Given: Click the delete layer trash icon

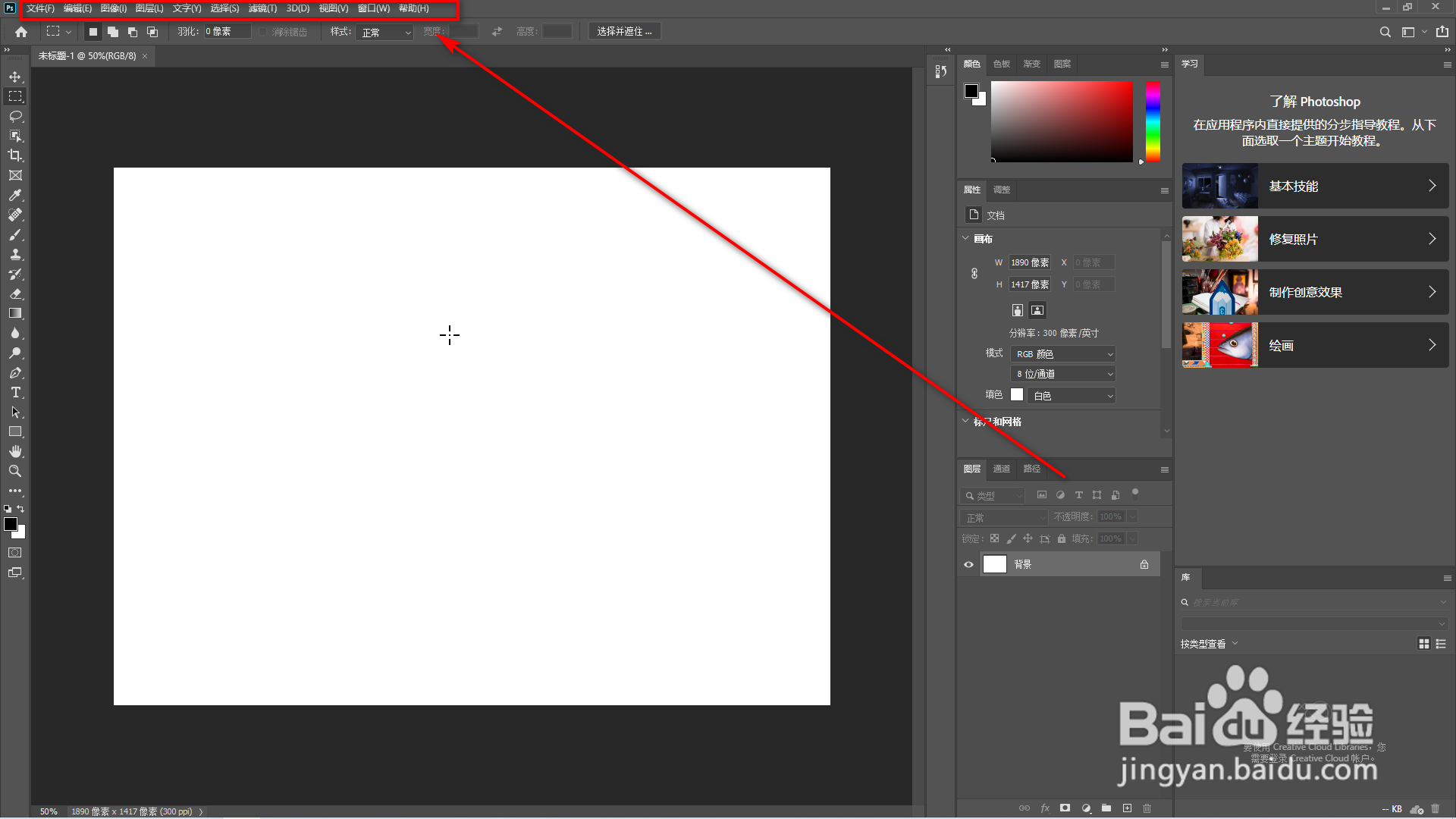Looking at the screenshot, I should 1147,808.
